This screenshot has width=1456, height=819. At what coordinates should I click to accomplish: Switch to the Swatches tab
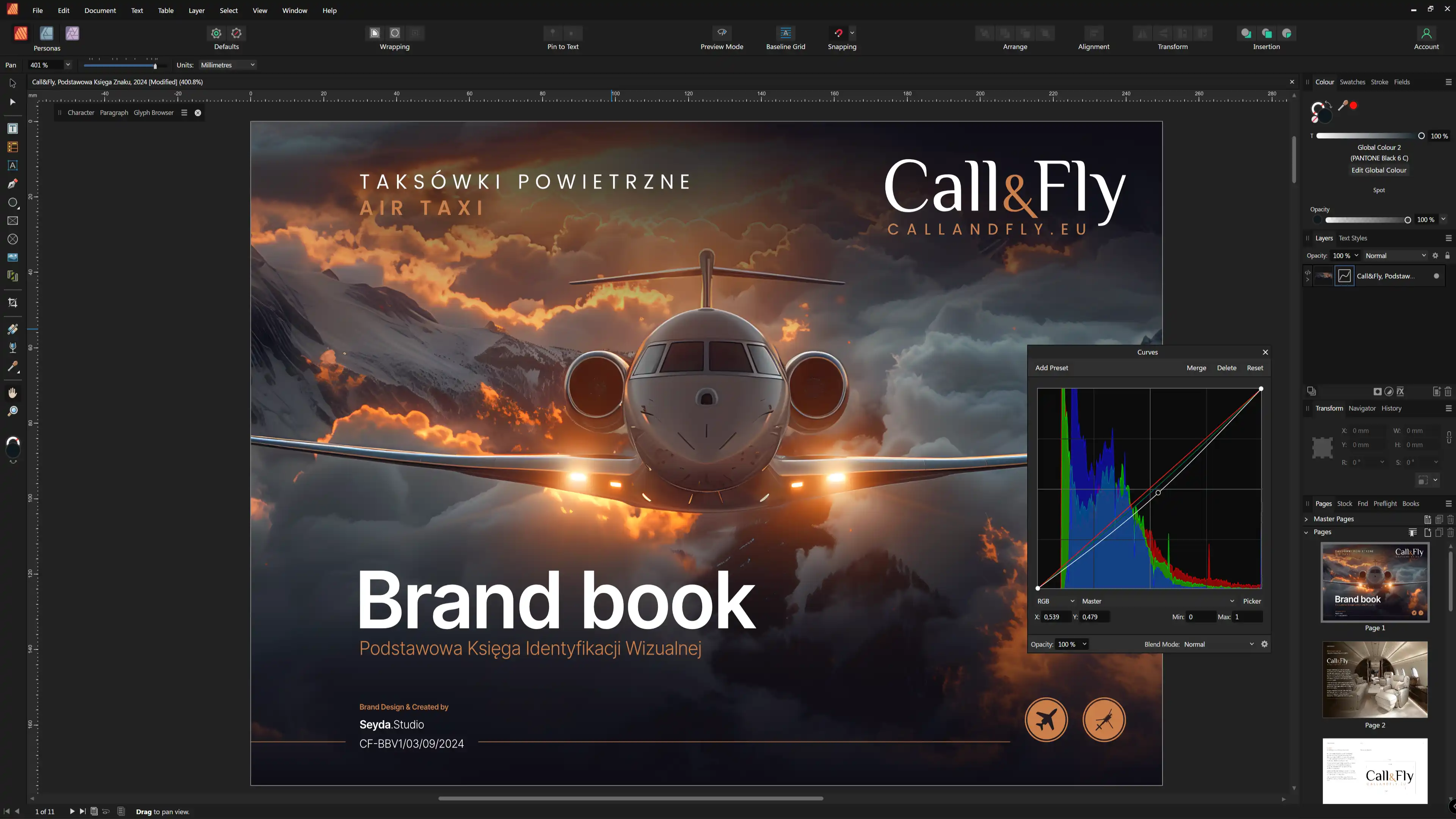pos(1352,82)
